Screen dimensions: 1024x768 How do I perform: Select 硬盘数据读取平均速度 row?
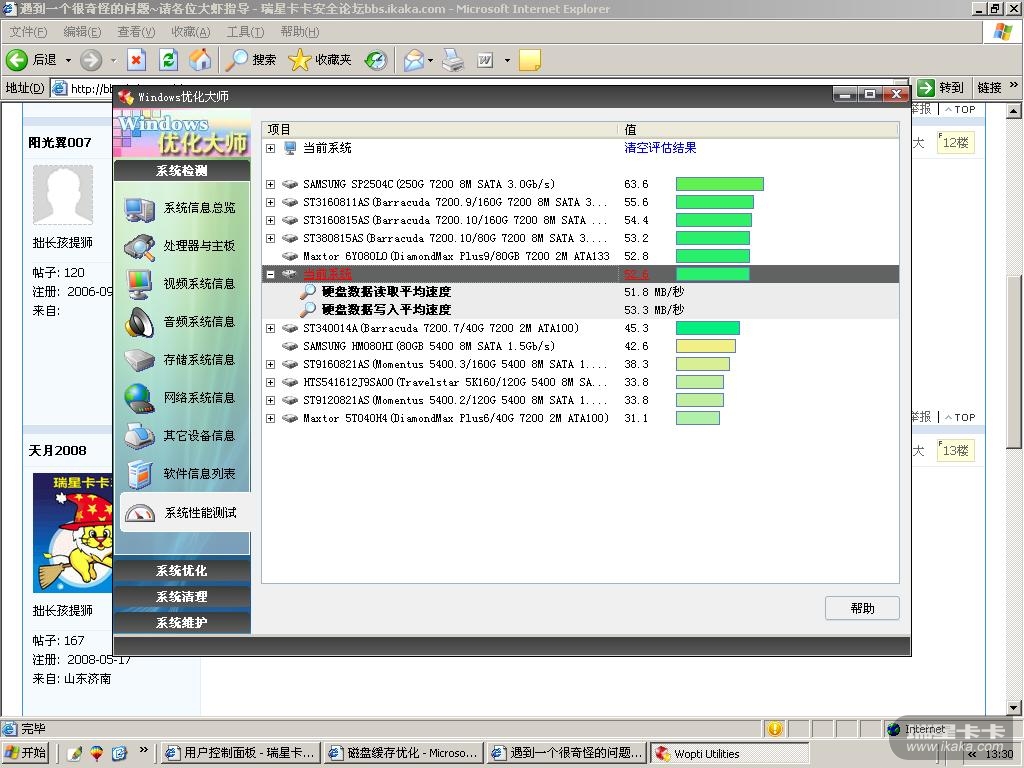click(580, 292)
